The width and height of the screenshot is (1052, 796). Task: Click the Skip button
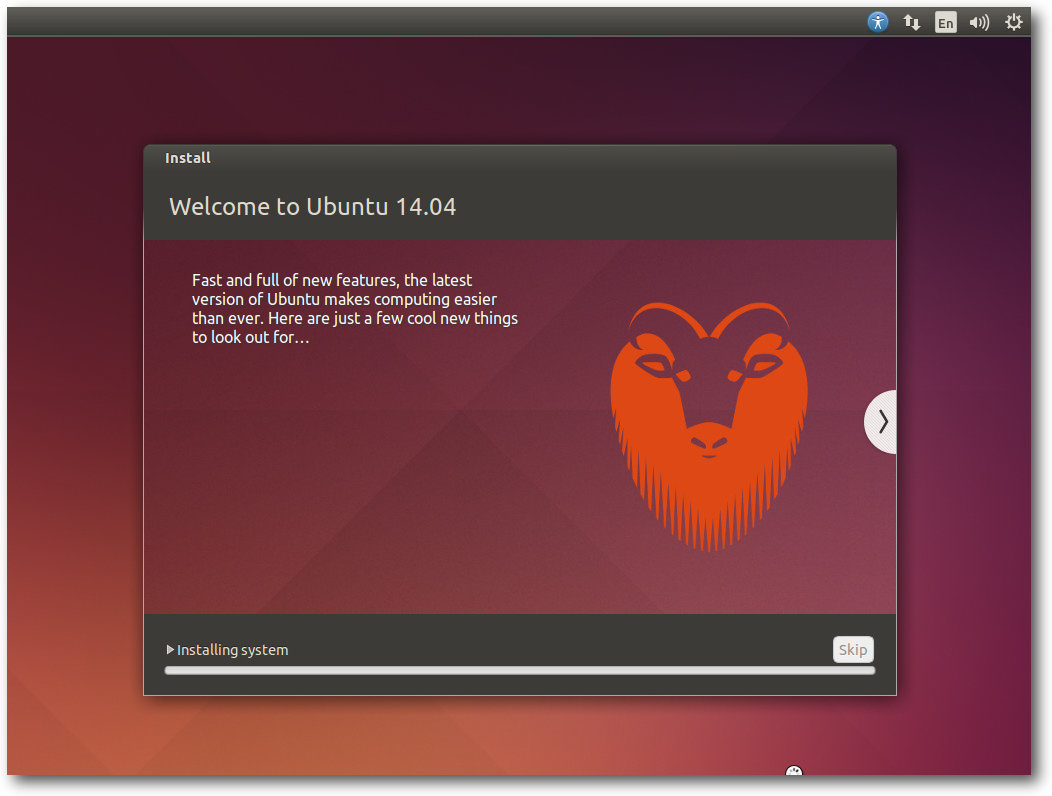coord(853,649)
